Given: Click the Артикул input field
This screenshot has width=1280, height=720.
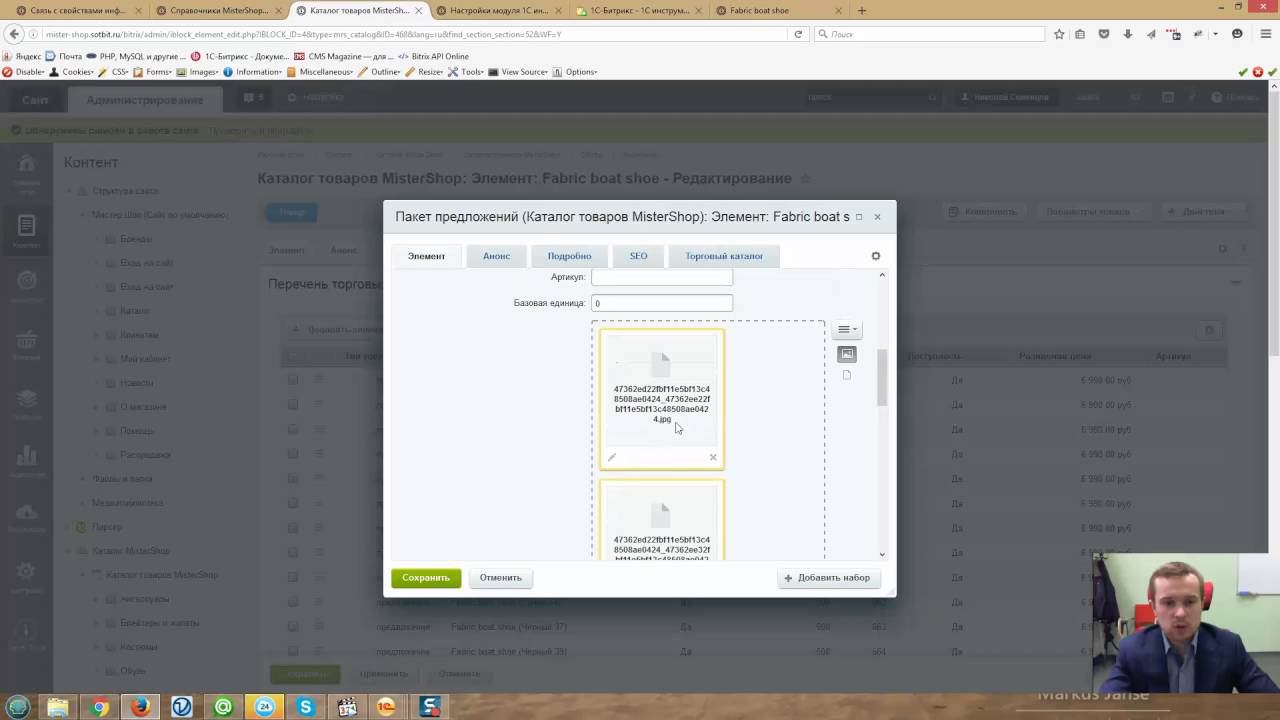Looking at the screenshot, I should pos(662,277).
